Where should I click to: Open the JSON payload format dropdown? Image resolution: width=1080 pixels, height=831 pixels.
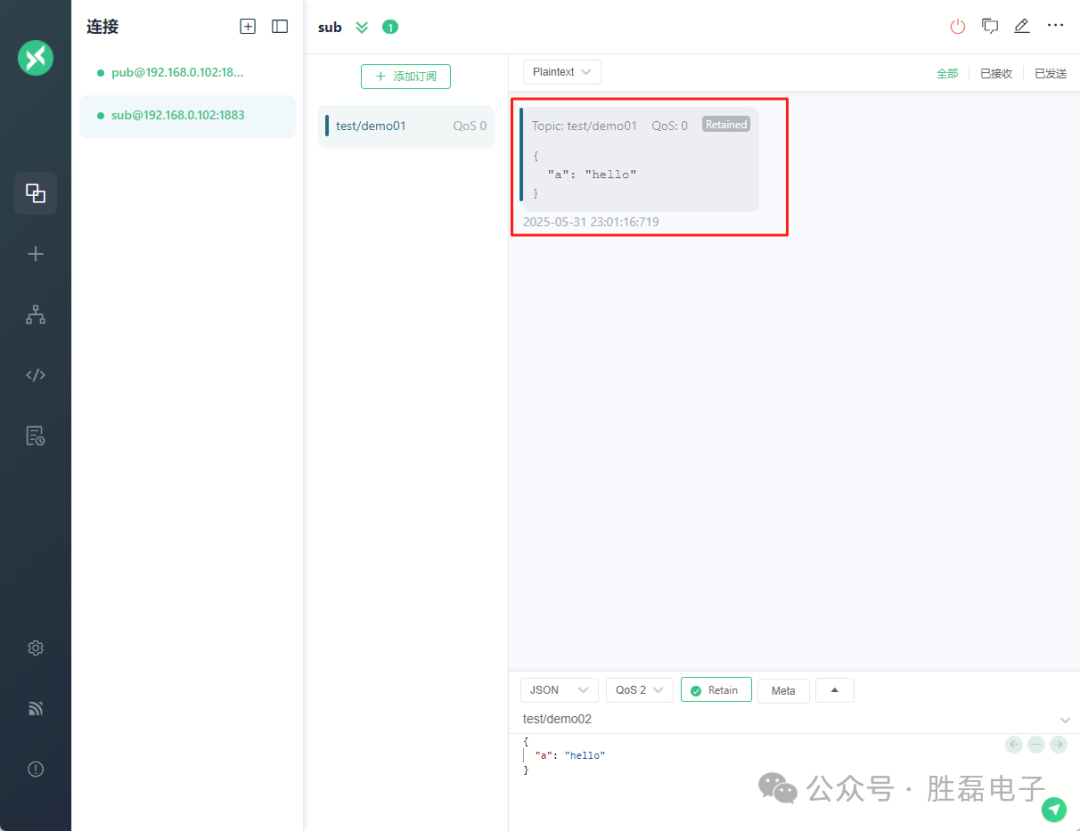coord(559,690)
